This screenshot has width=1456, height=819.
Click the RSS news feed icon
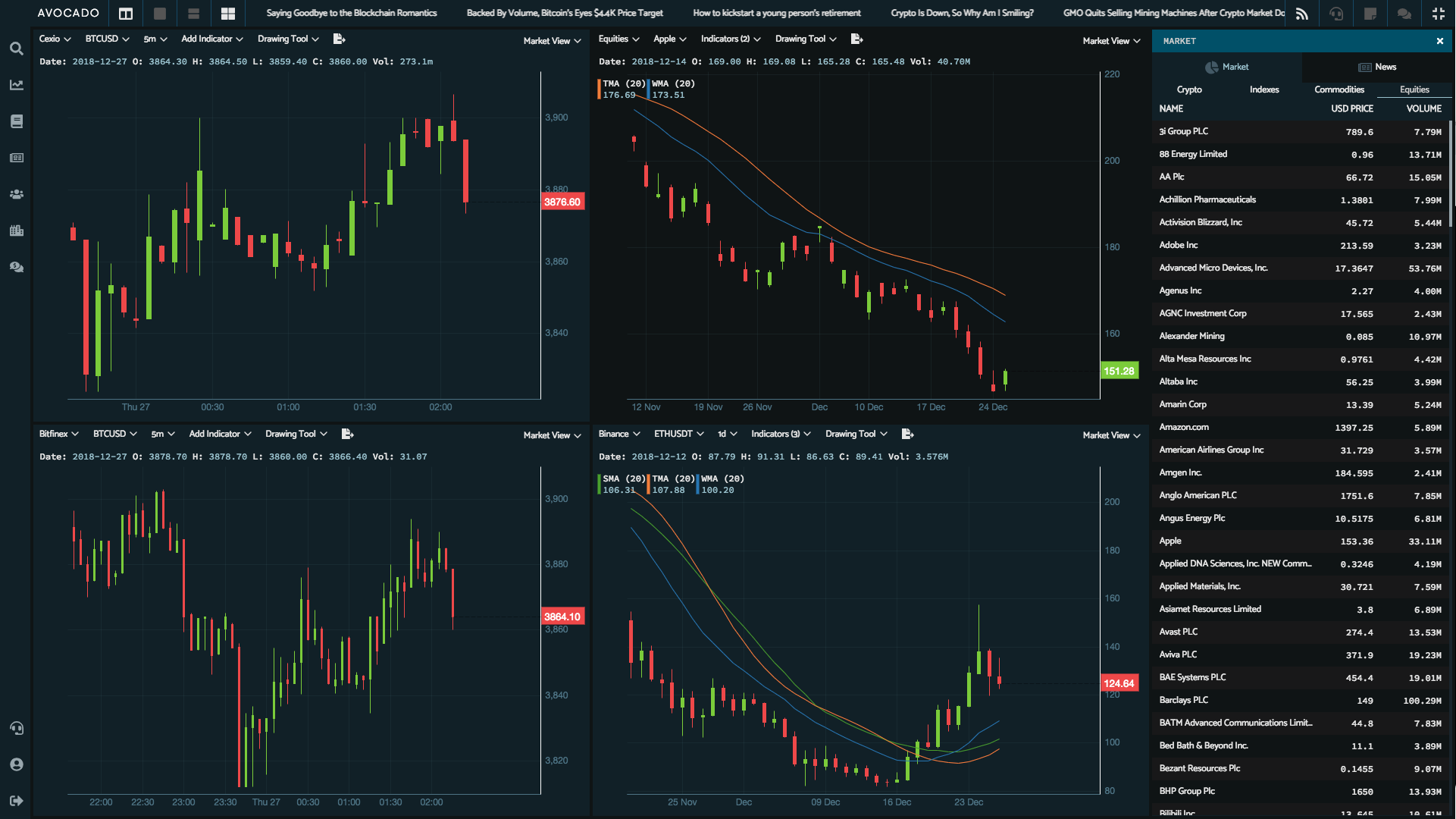[x=1302, y=14]
